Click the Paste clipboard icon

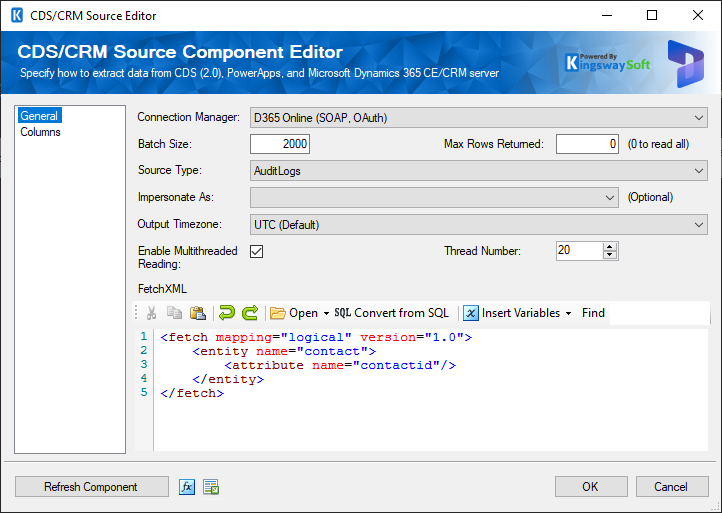198,313
